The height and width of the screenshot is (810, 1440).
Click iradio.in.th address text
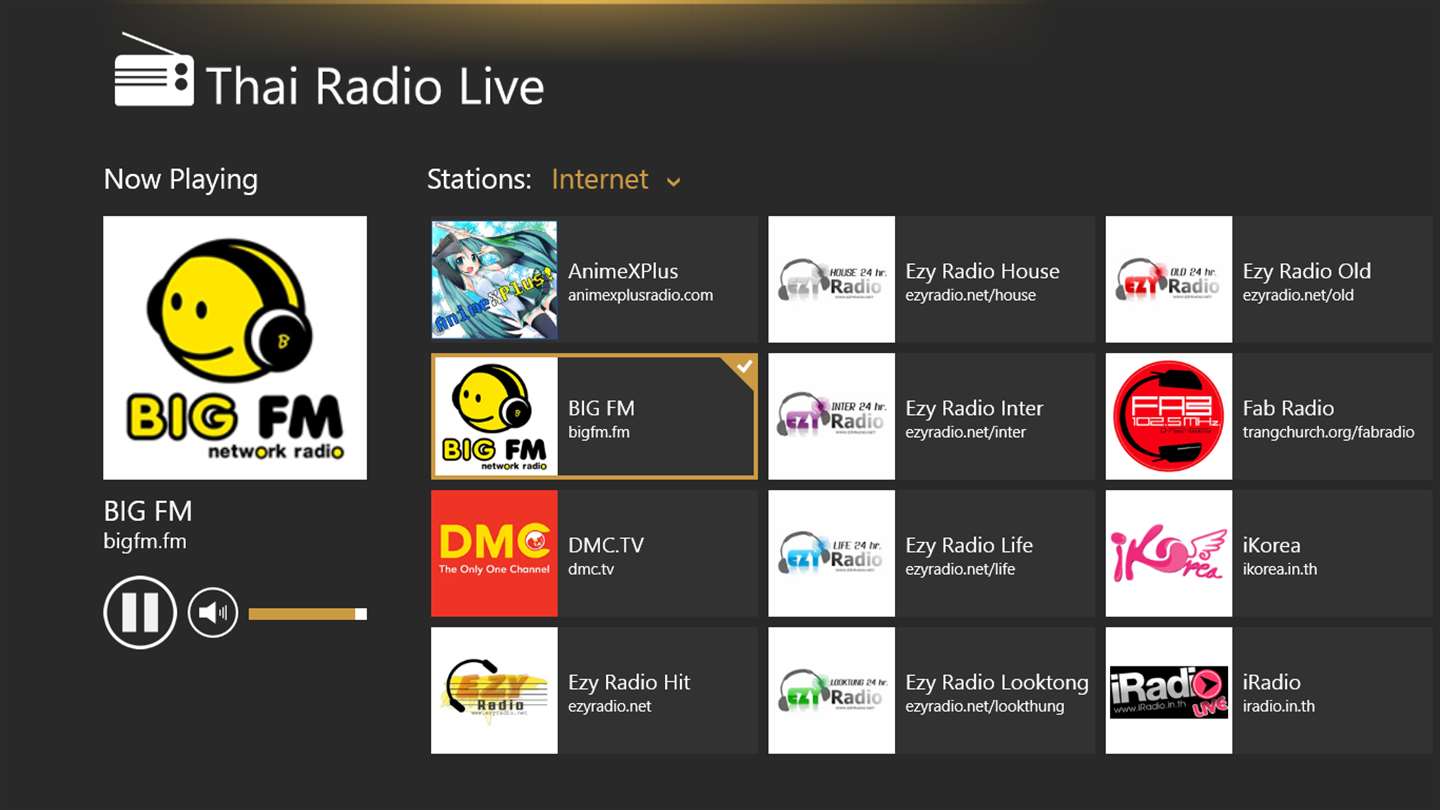(1279, 706)
